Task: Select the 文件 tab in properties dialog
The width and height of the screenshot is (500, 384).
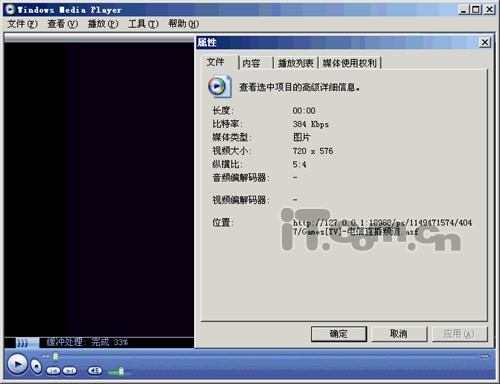Action: point(220,62)
